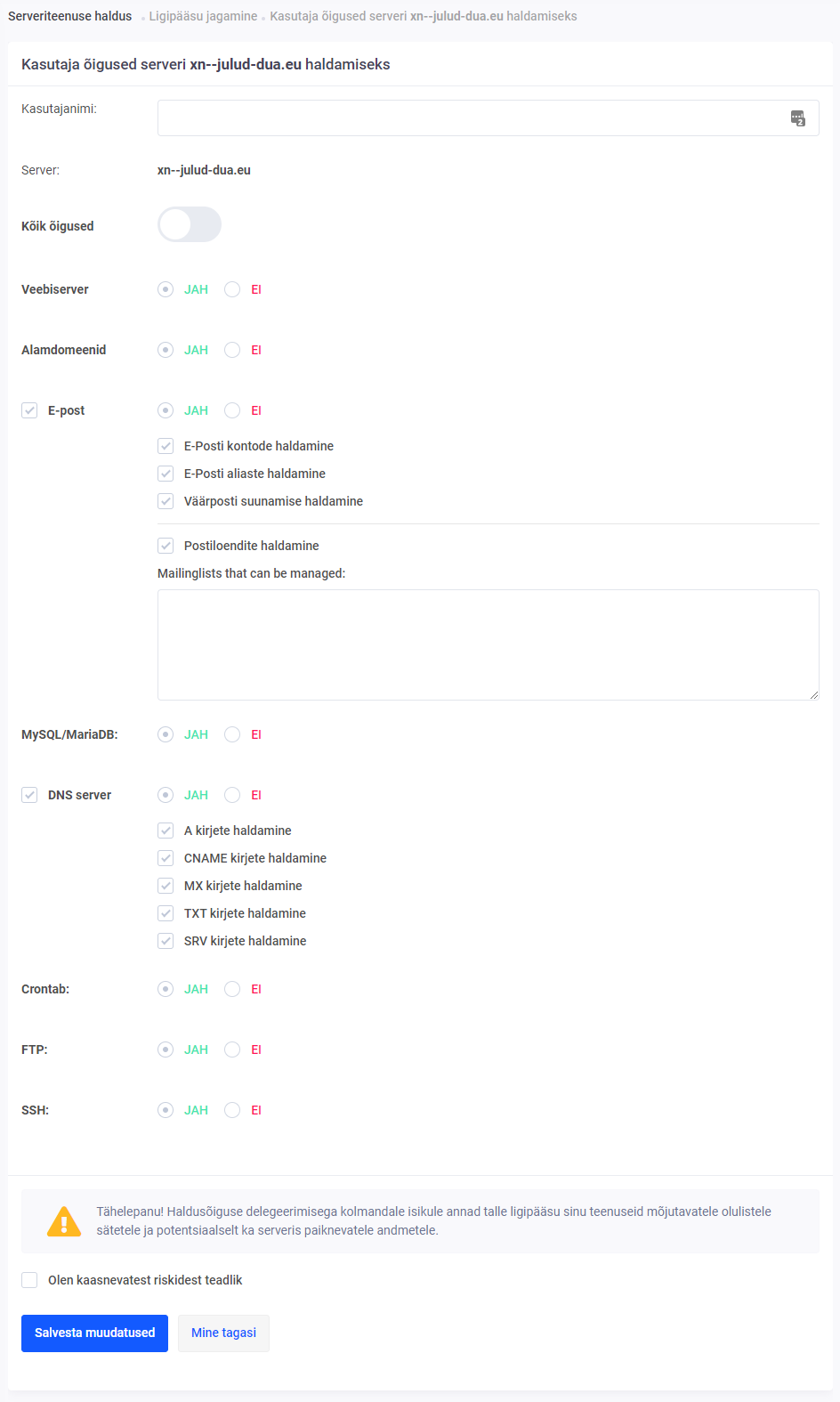Toggle the DNS server checkbox
Image resolution: width=840 pixels, height=1402 pixels.
pyautogui.click(x=30, y=795)
